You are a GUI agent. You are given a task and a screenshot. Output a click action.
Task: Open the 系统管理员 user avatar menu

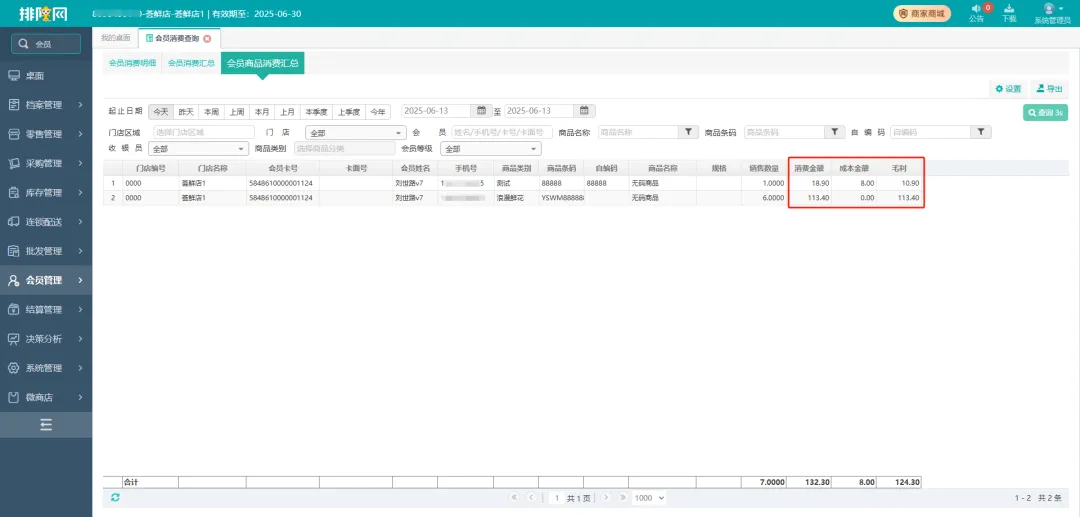click(1050, 10)
